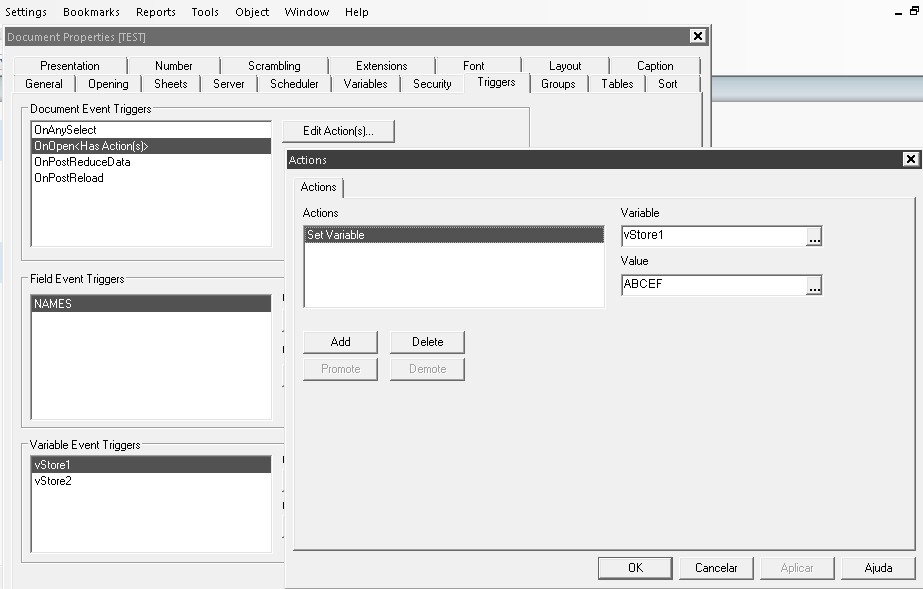Switch to the Number tab
923x589 pixels.
[x=174, y=66]
